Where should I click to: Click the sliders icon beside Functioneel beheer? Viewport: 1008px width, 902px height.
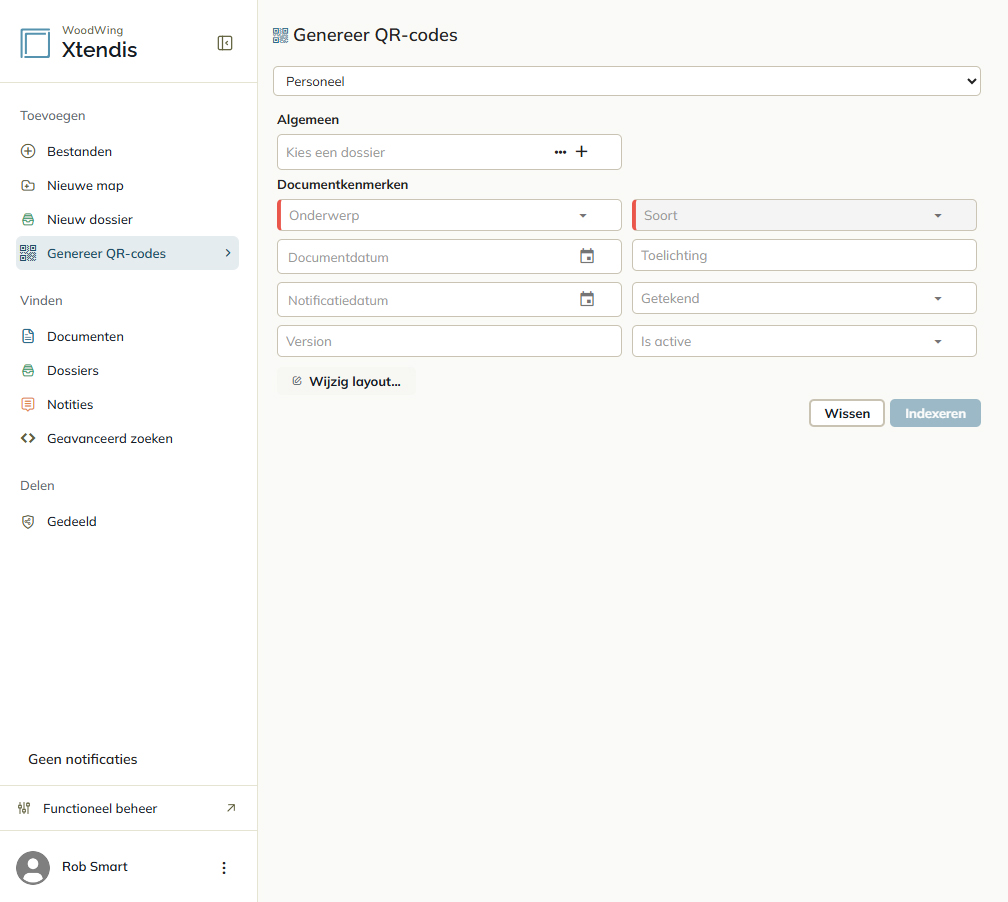[x=24, y=808]
